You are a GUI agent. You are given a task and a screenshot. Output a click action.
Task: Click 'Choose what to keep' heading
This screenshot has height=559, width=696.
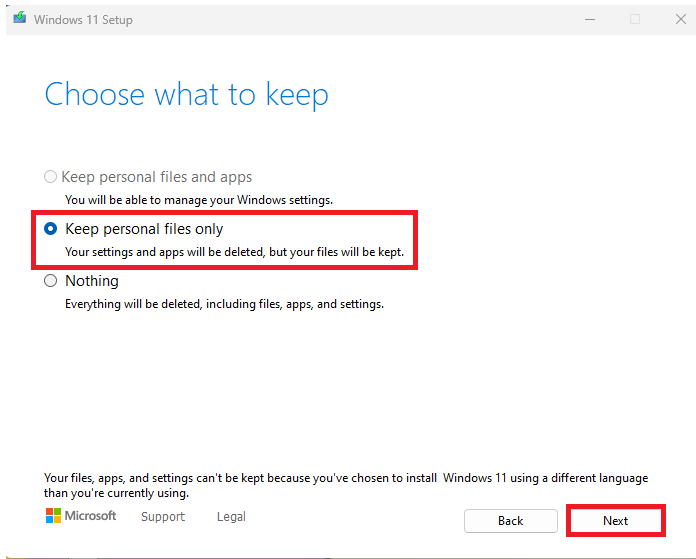coord(186,95)
